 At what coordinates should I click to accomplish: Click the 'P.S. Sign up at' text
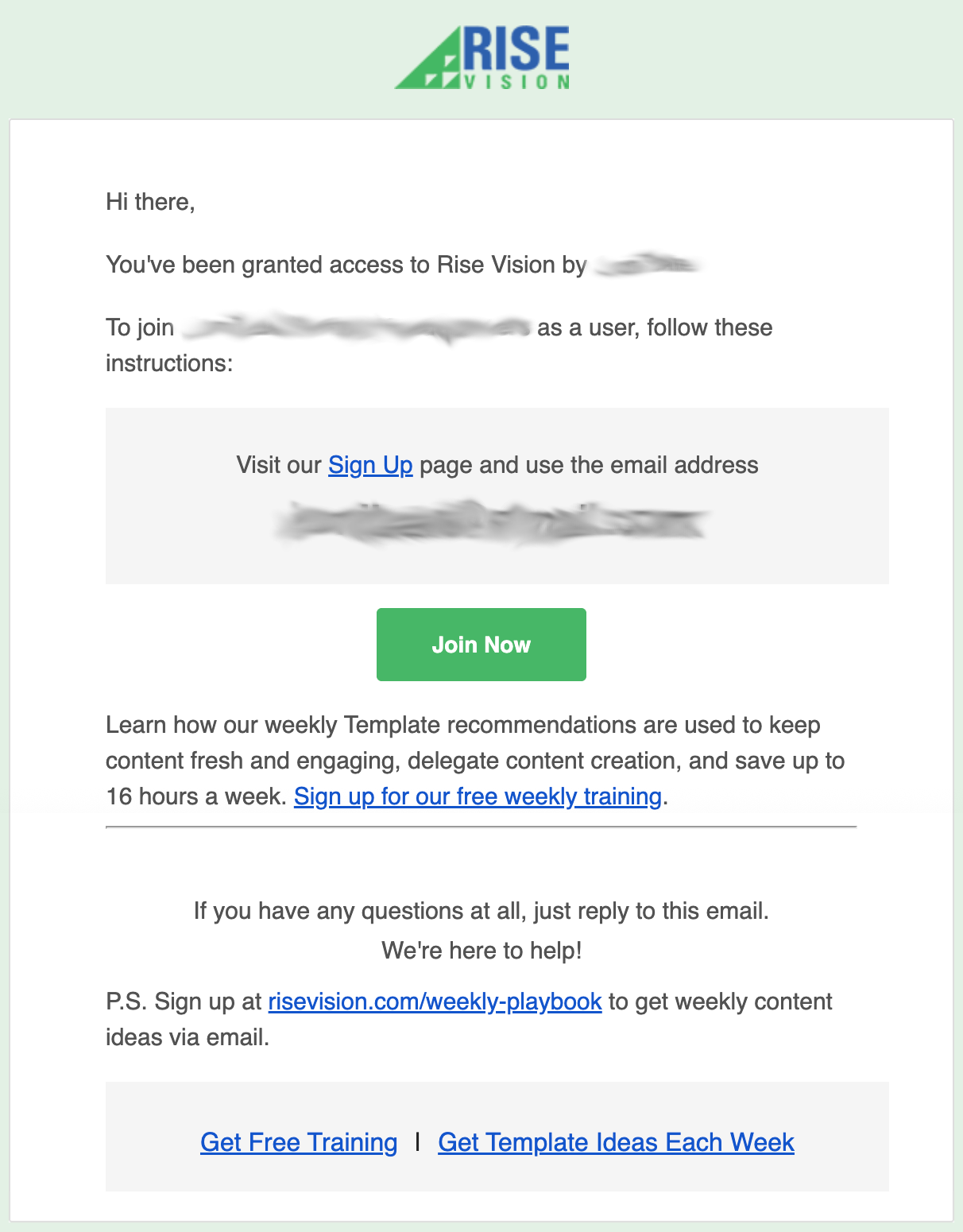184,1001
